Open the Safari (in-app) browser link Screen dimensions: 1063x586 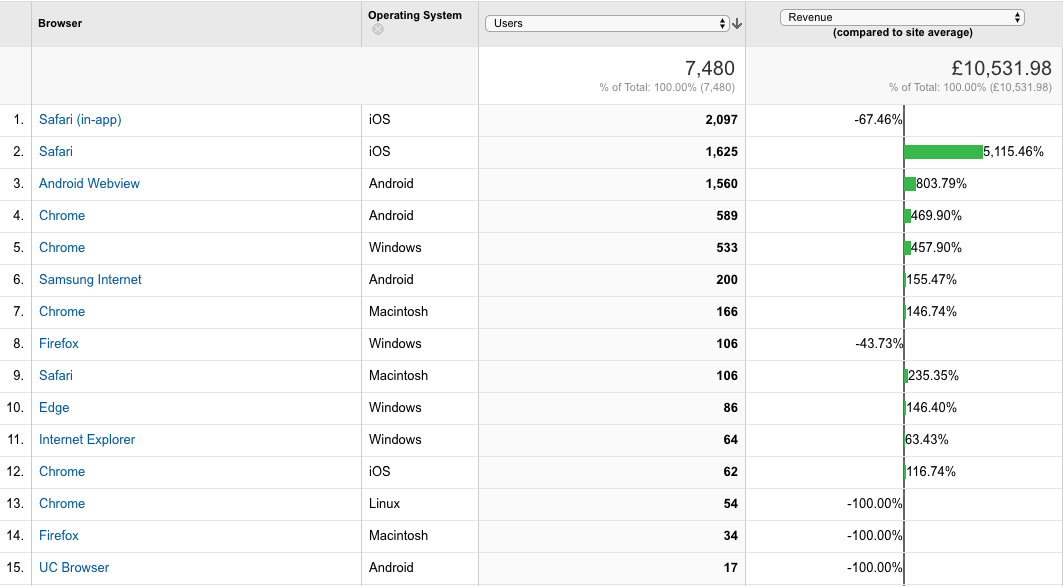(80, 119)
